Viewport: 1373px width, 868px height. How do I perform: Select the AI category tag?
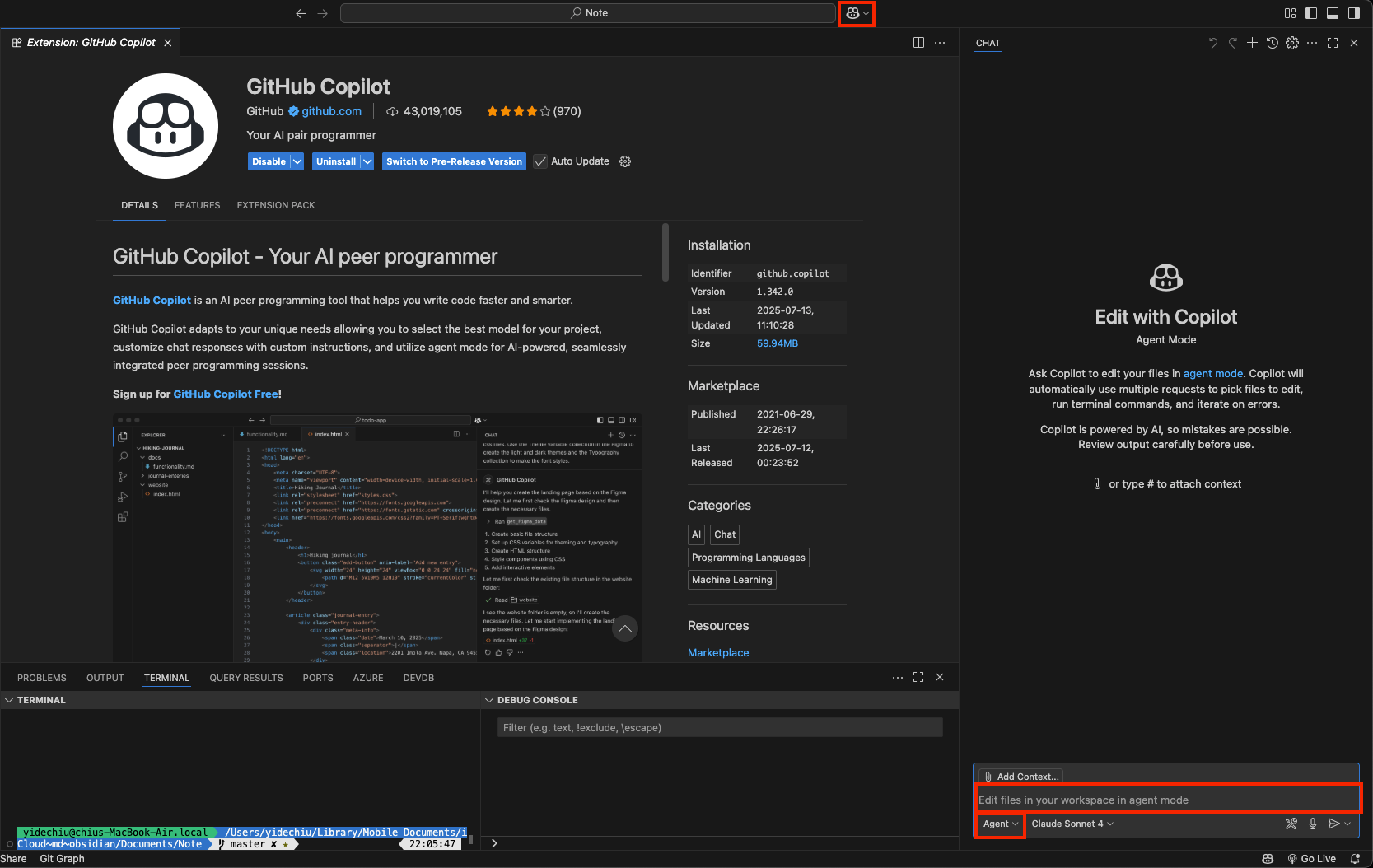697,534
